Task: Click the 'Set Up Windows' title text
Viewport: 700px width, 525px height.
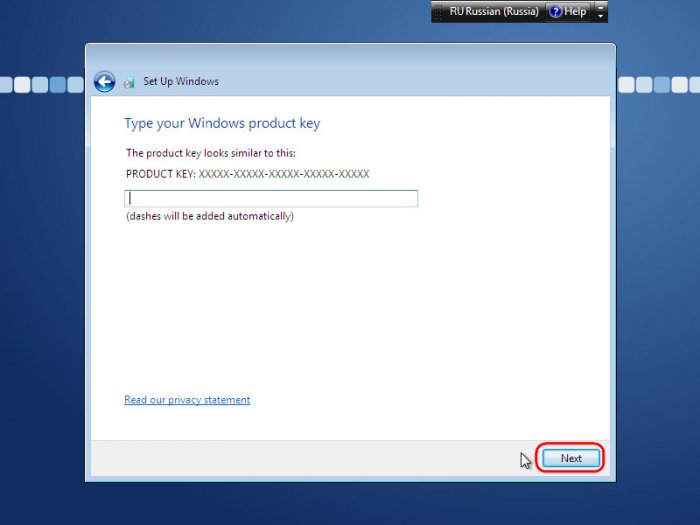Action: (181, 82)
